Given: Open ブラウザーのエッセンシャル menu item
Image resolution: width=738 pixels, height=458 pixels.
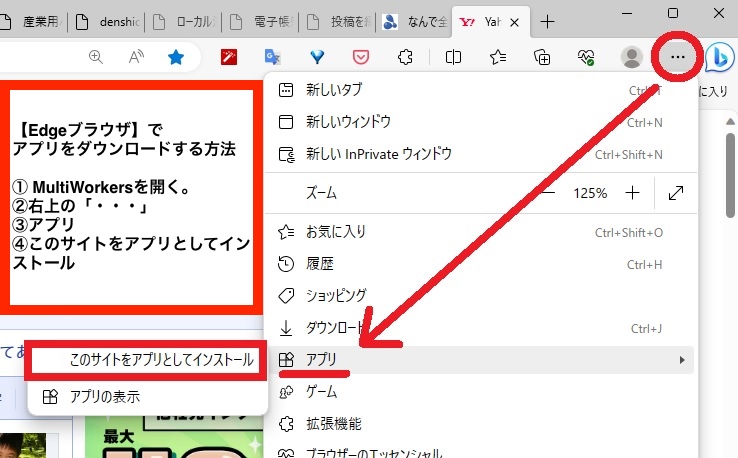Looking at the screenshot, I should (480, 453).
